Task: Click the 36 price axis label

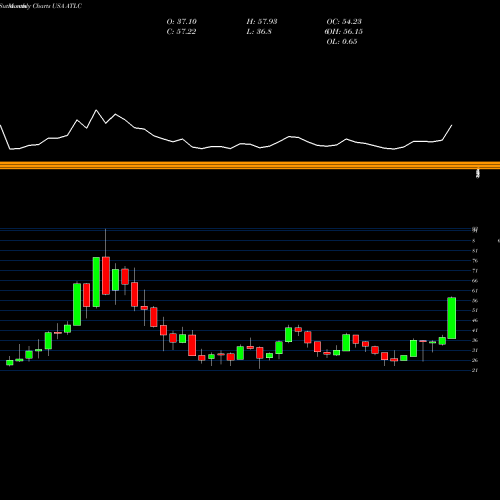Action: coord(475,340)
